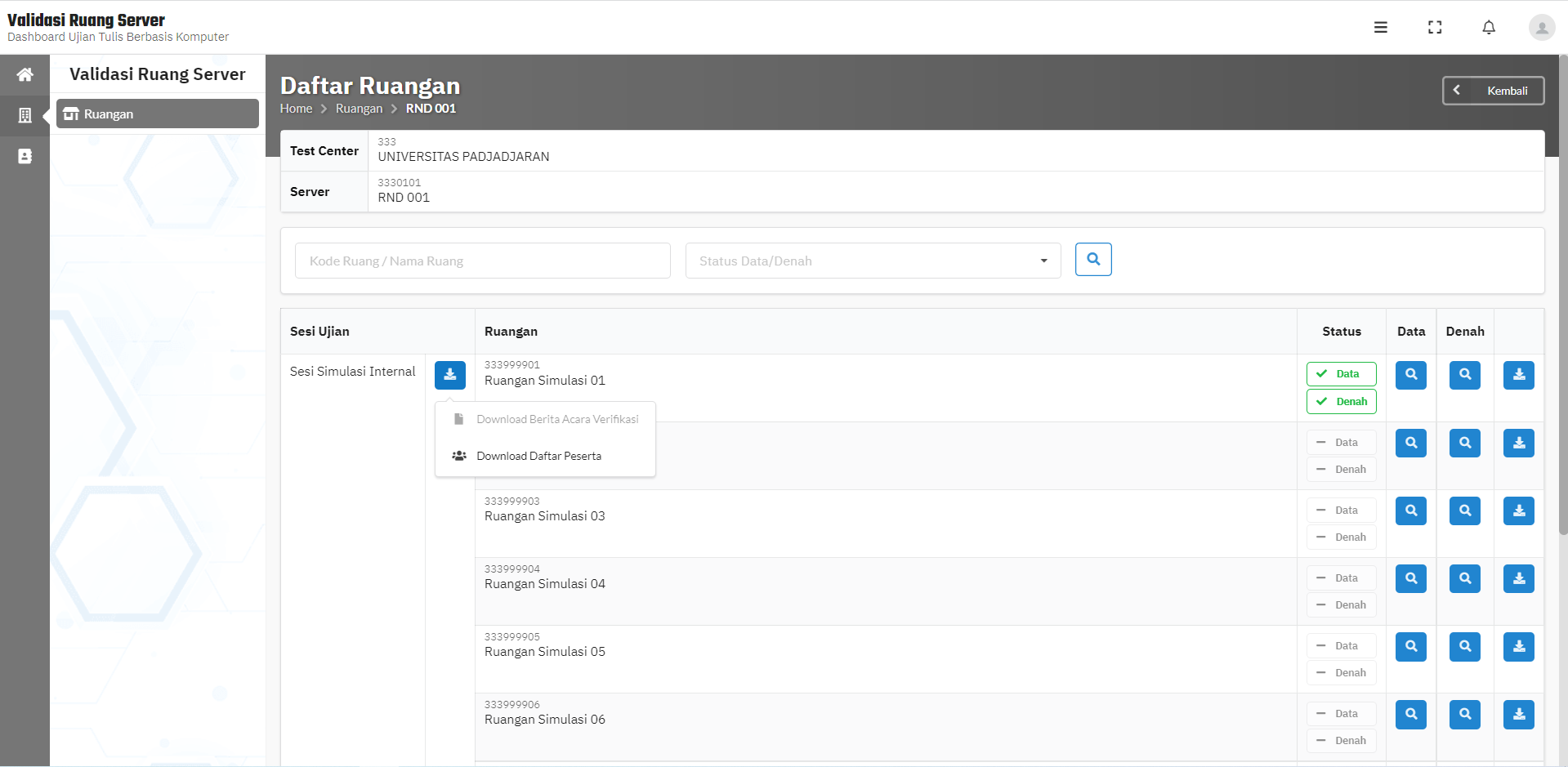Click Data status badge for Simulasi 04
1568x767 pixels.
click(x=1341, y=578)
